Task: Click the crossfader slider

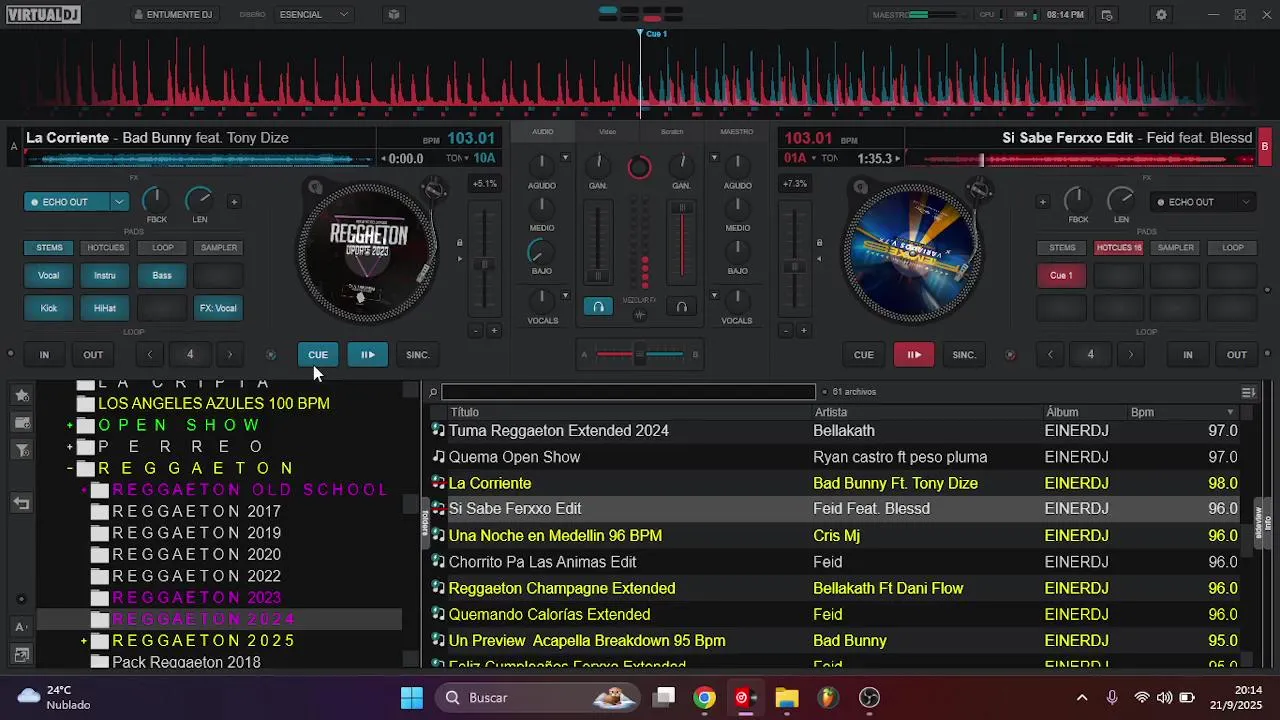Action: (640, 354)
